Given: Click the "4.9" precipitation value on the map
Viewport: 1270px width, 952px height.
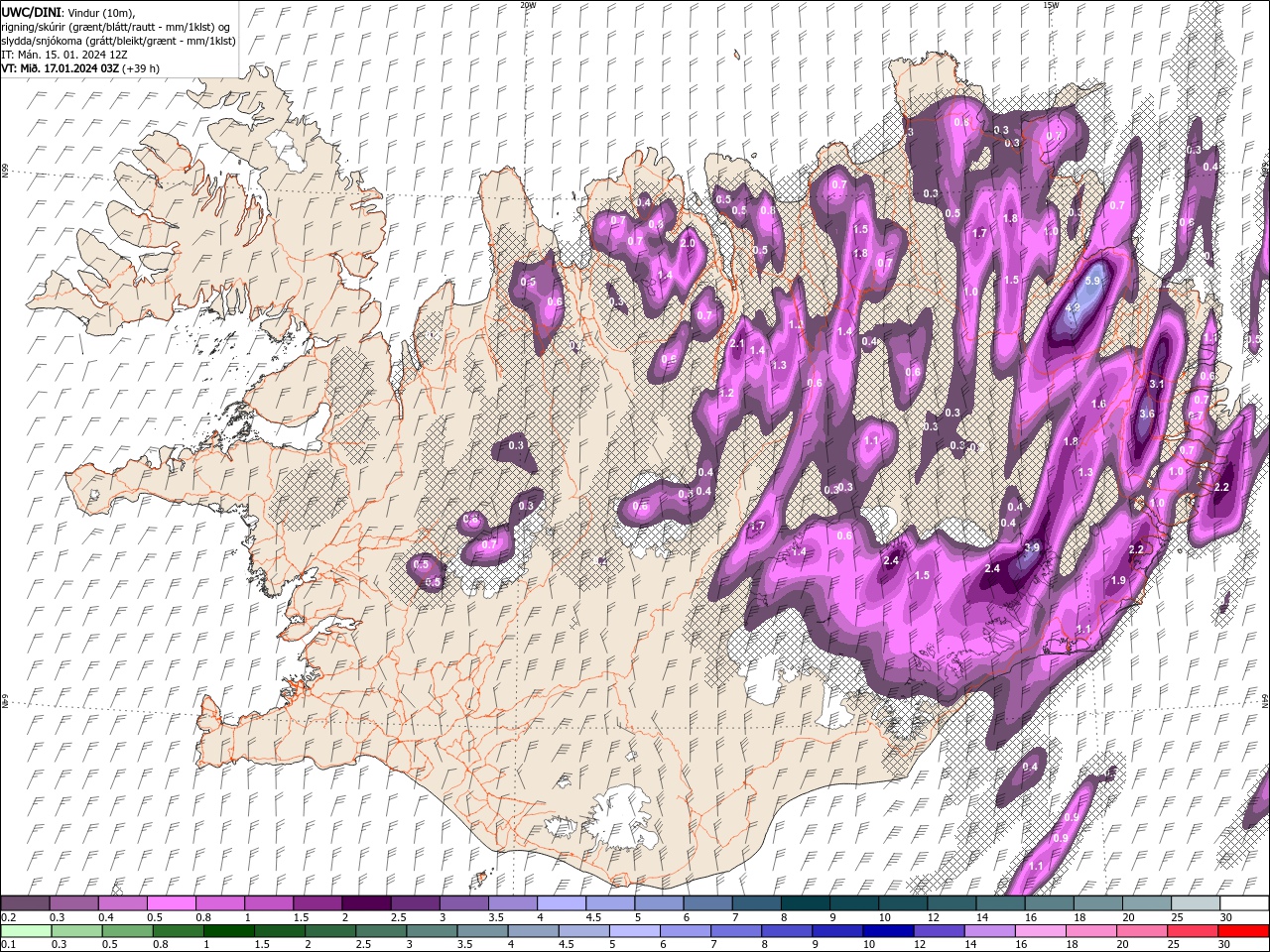Looking at the screenshot, I should click(x=1073, y=308).
